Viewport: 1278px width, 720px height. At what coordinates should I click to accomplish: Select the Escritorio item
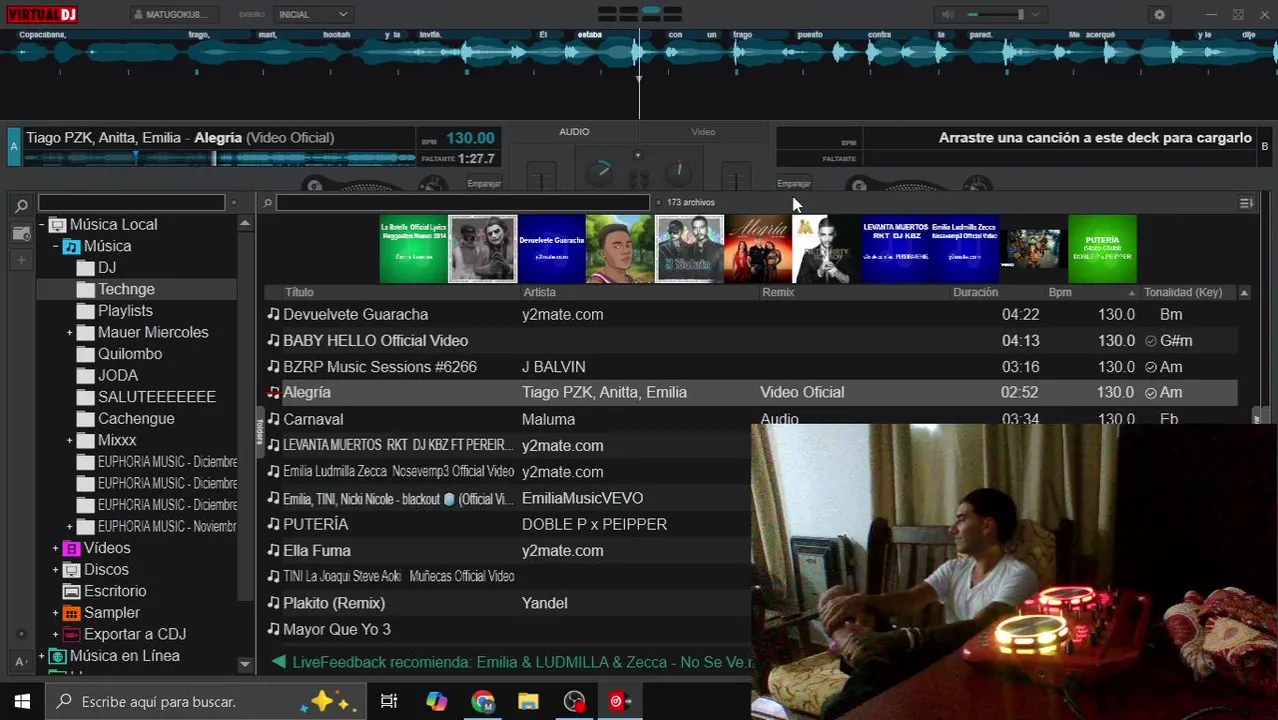pyautogui.click(x=115, y=591)
